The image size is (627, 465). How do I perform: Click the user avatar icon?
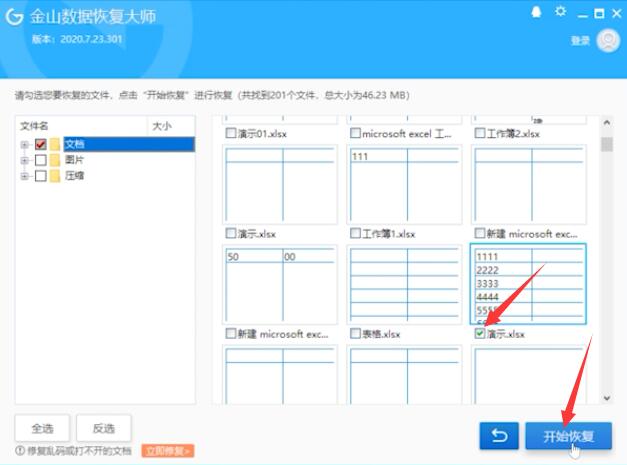point(608,41)
